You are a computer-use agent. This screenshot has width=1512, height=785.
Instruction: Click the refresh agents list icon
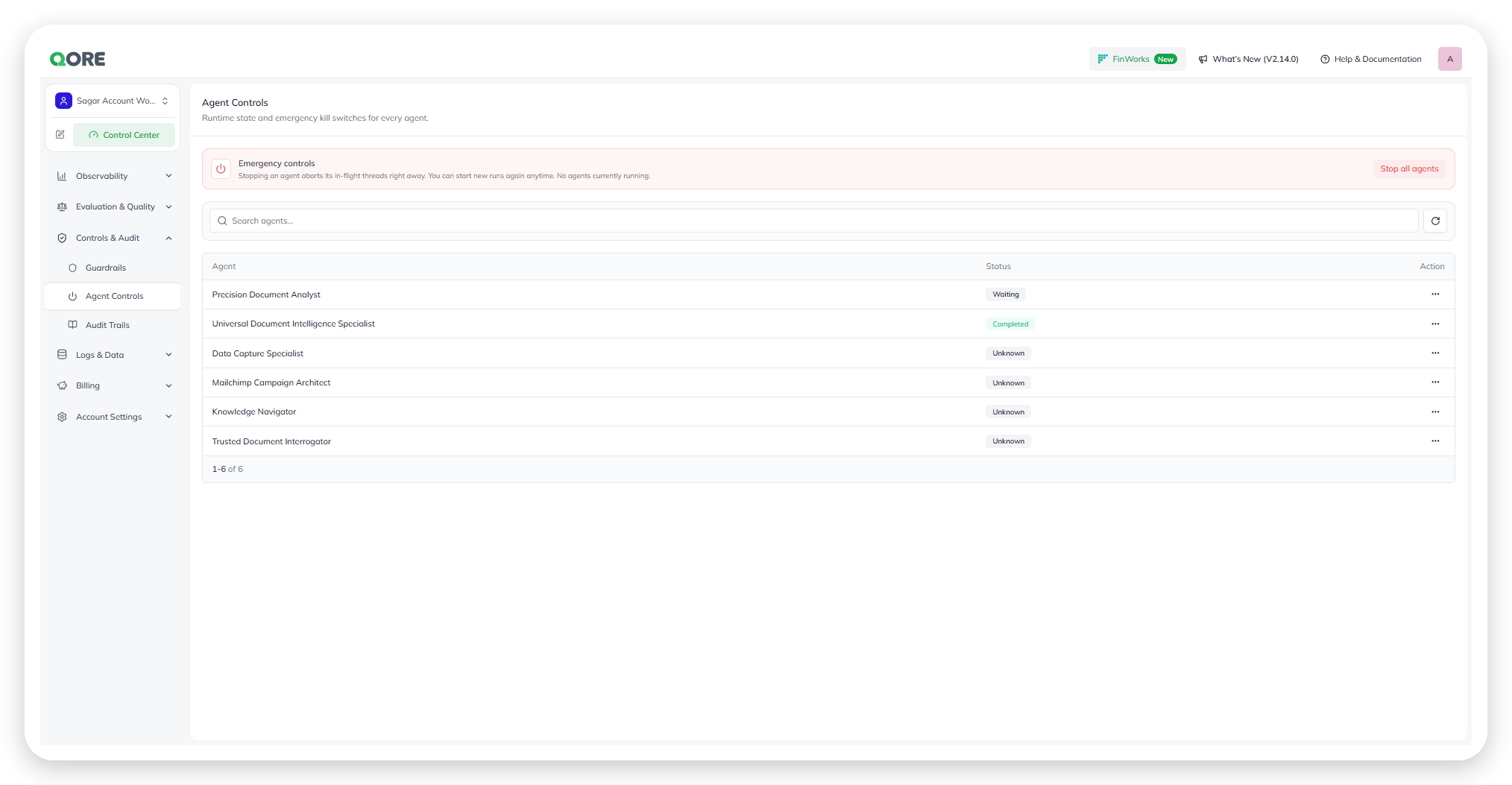point(1435,221)
